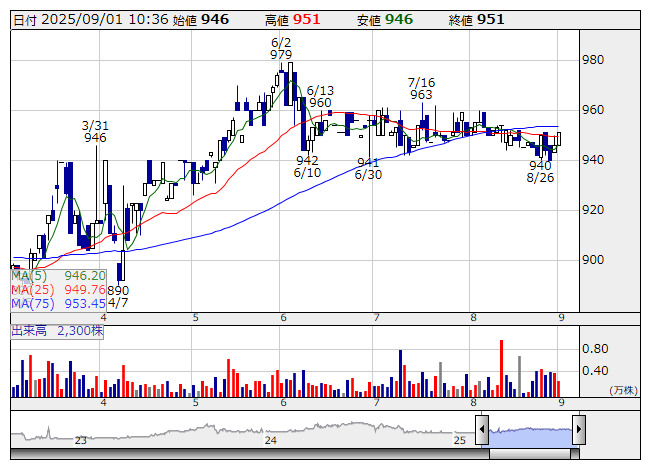
Task: Click the range slider left arrow handle
Action: pos(482,429)
